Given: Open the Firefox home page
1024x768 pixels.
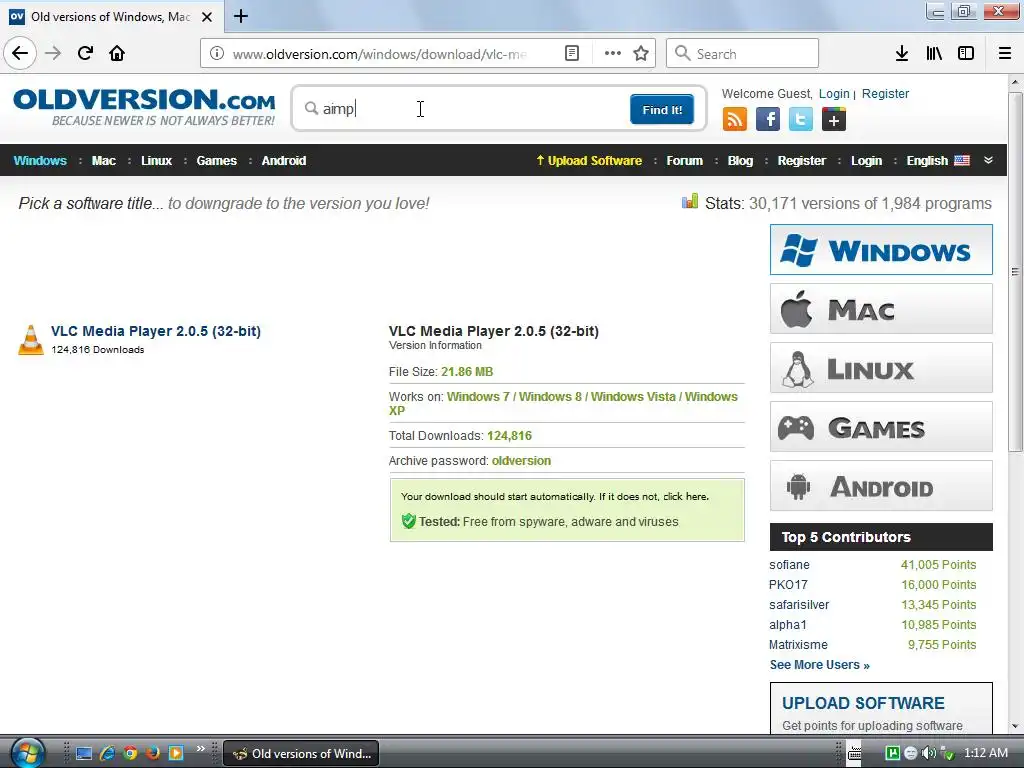Looking at the screenshot, I should point(117,53).
